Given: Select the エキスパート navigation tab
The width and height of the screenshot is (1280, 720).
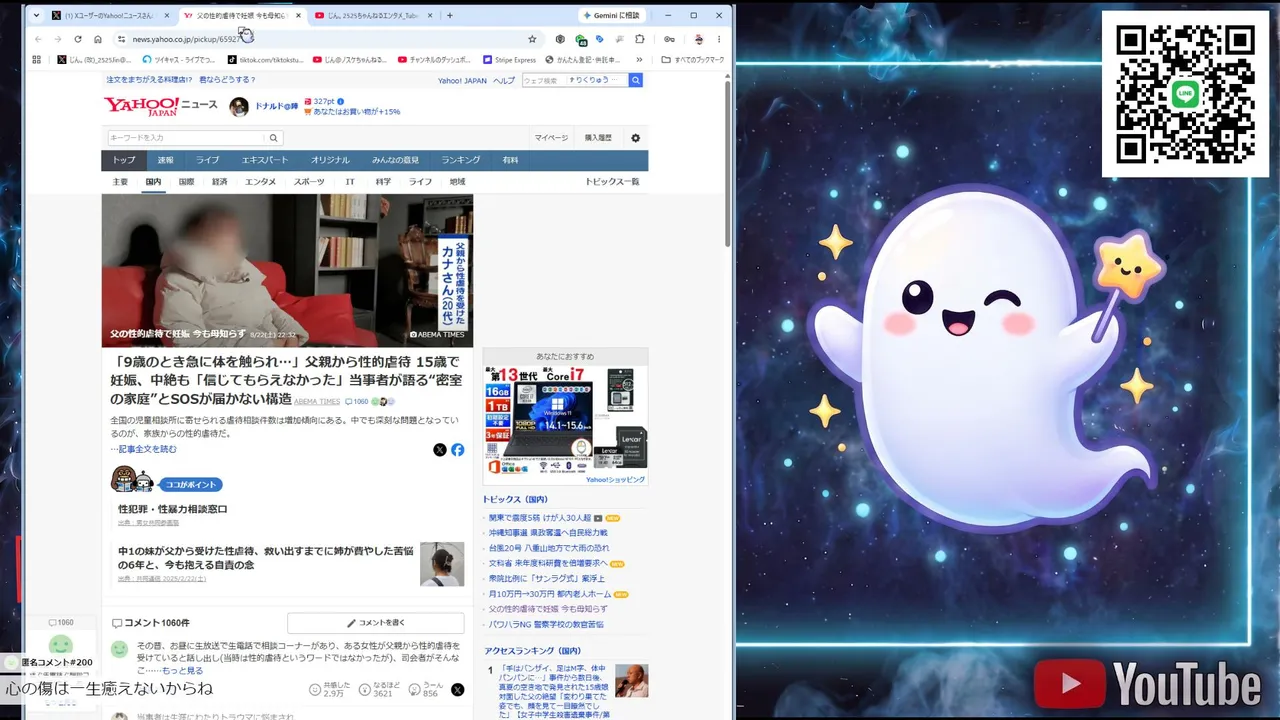Looking at the screenshot, I should pos(264,160).
